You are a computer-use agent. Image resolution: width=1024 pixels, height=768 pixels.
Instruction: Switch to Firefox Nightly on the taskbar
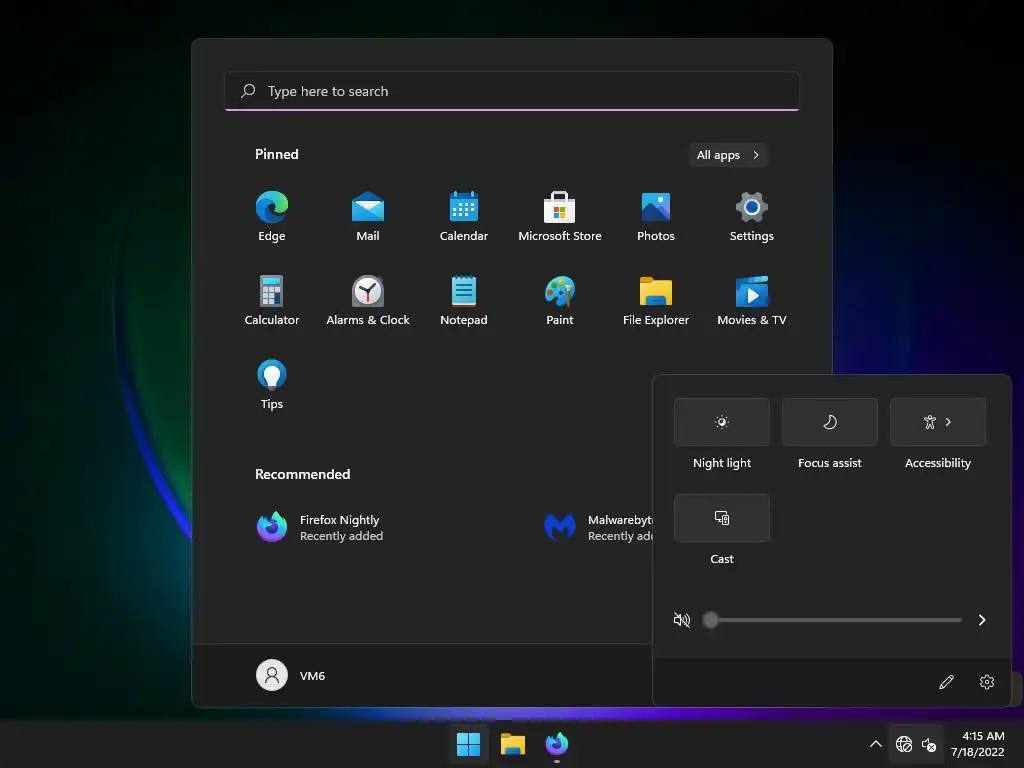[557, 744]
